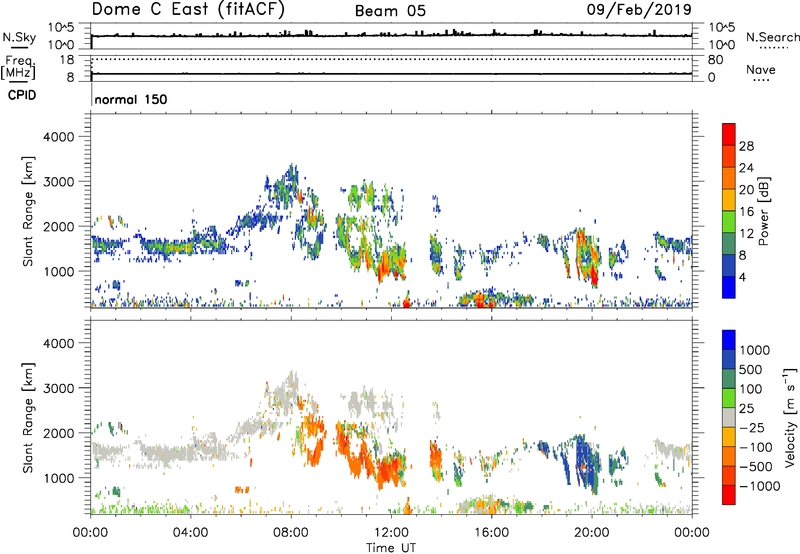Click the "80" Nave axis value

[715, 60]
